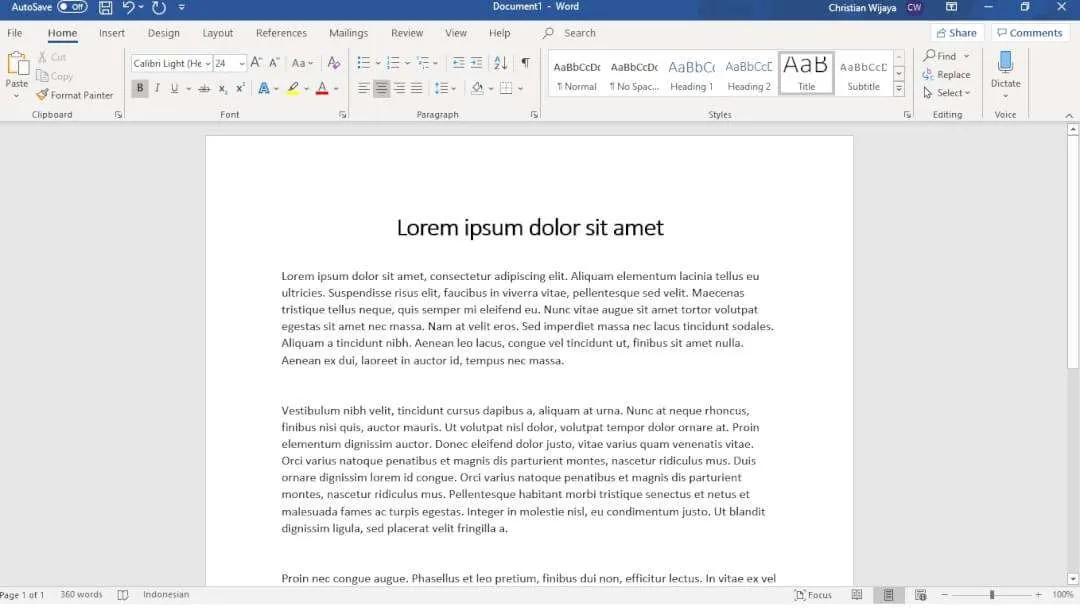Apply Subtitle style

(x=863, y=74)
